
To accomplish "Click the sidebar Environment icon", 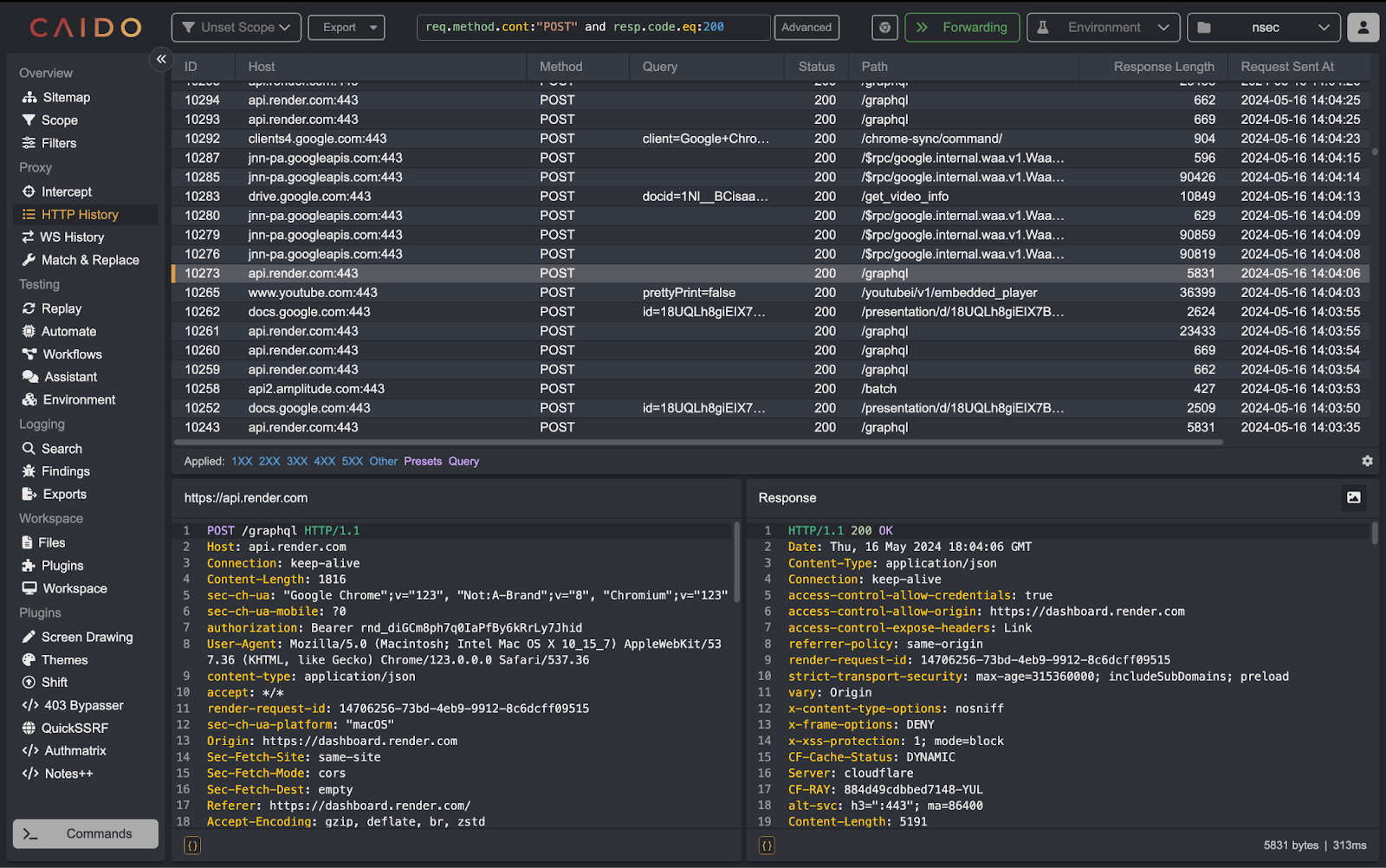I will (29, 399).
